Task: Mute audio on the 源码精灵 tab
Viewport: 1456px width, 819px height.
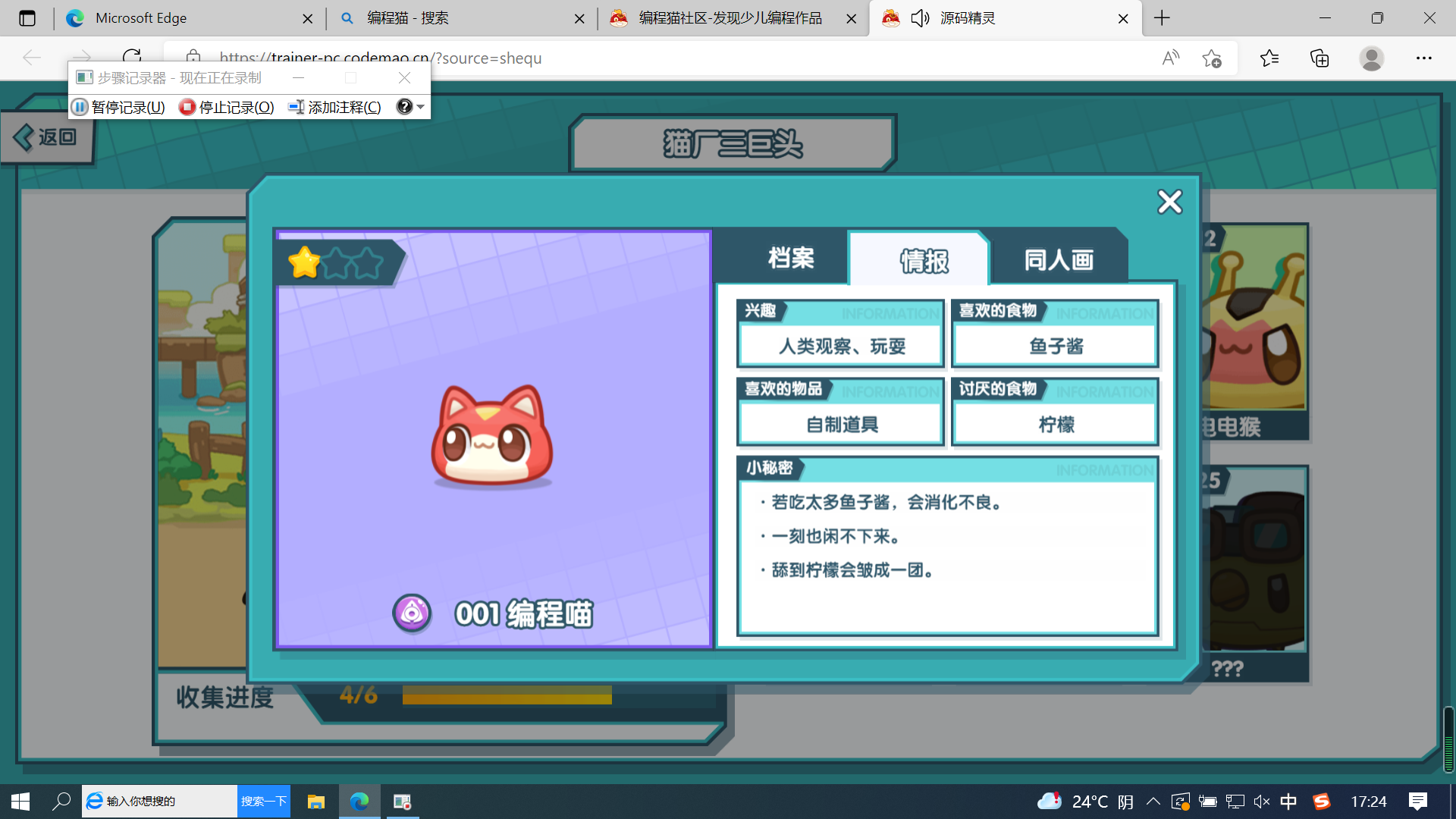Action: tap(920, 18)
